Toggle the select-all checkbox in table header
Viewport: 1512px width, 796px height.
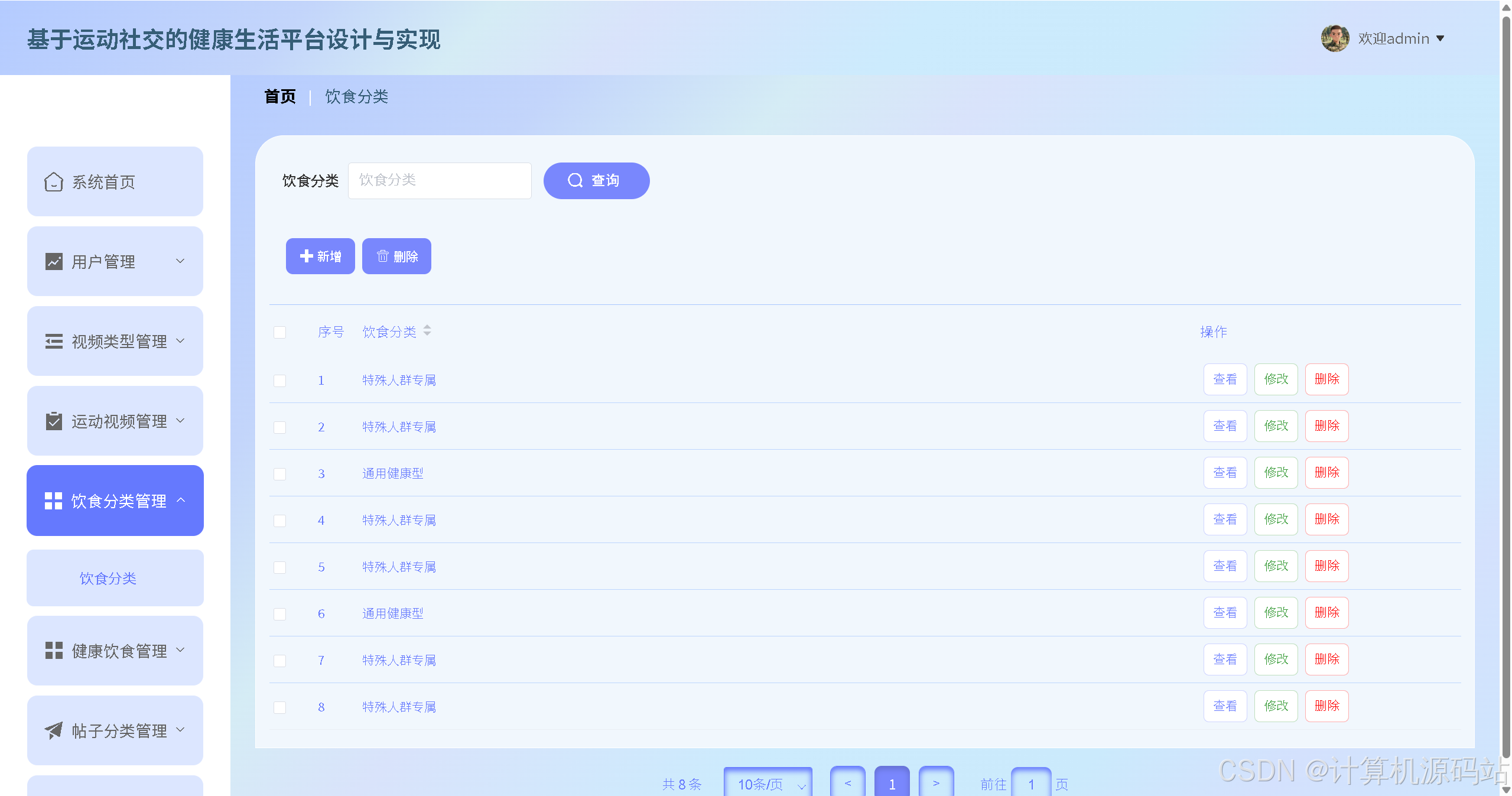point(280,332)
